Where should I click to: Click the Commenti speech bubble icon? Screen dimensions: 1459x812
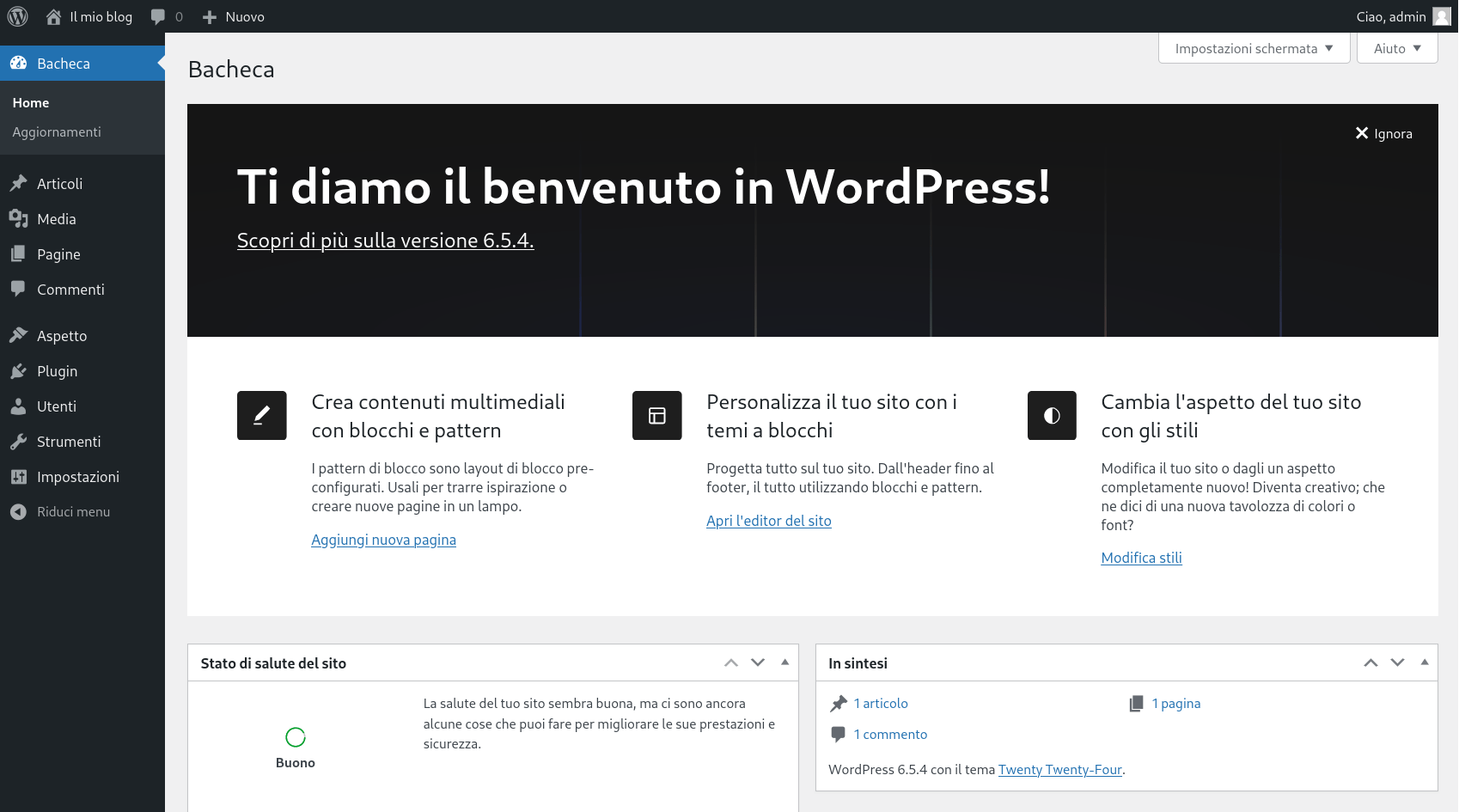[18, 289]
